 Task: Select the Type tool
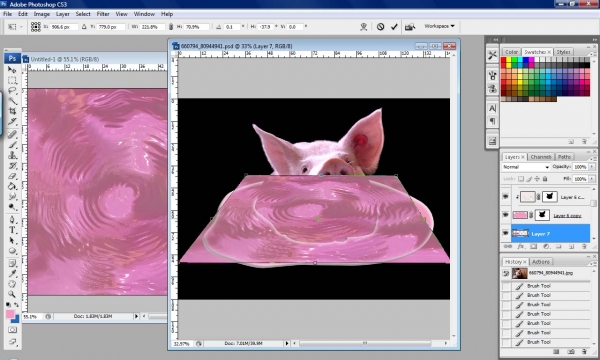[12, 230]
